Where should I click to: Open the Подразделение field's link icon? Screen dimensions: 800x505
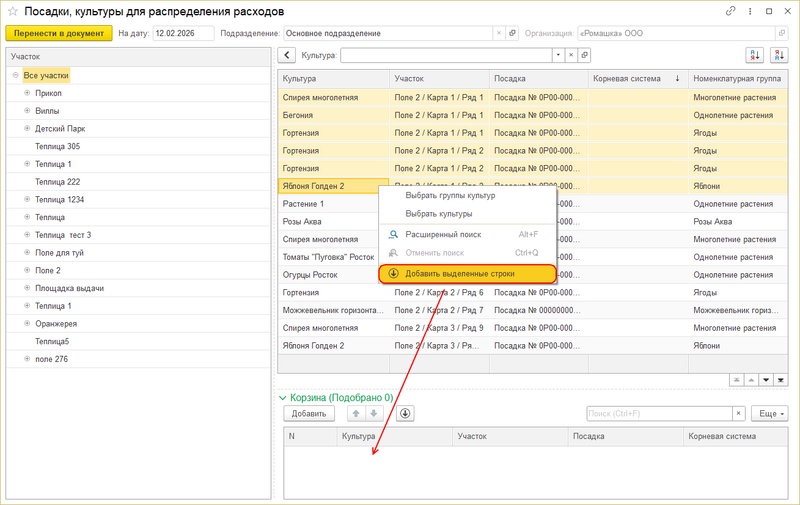click(513, 33)
